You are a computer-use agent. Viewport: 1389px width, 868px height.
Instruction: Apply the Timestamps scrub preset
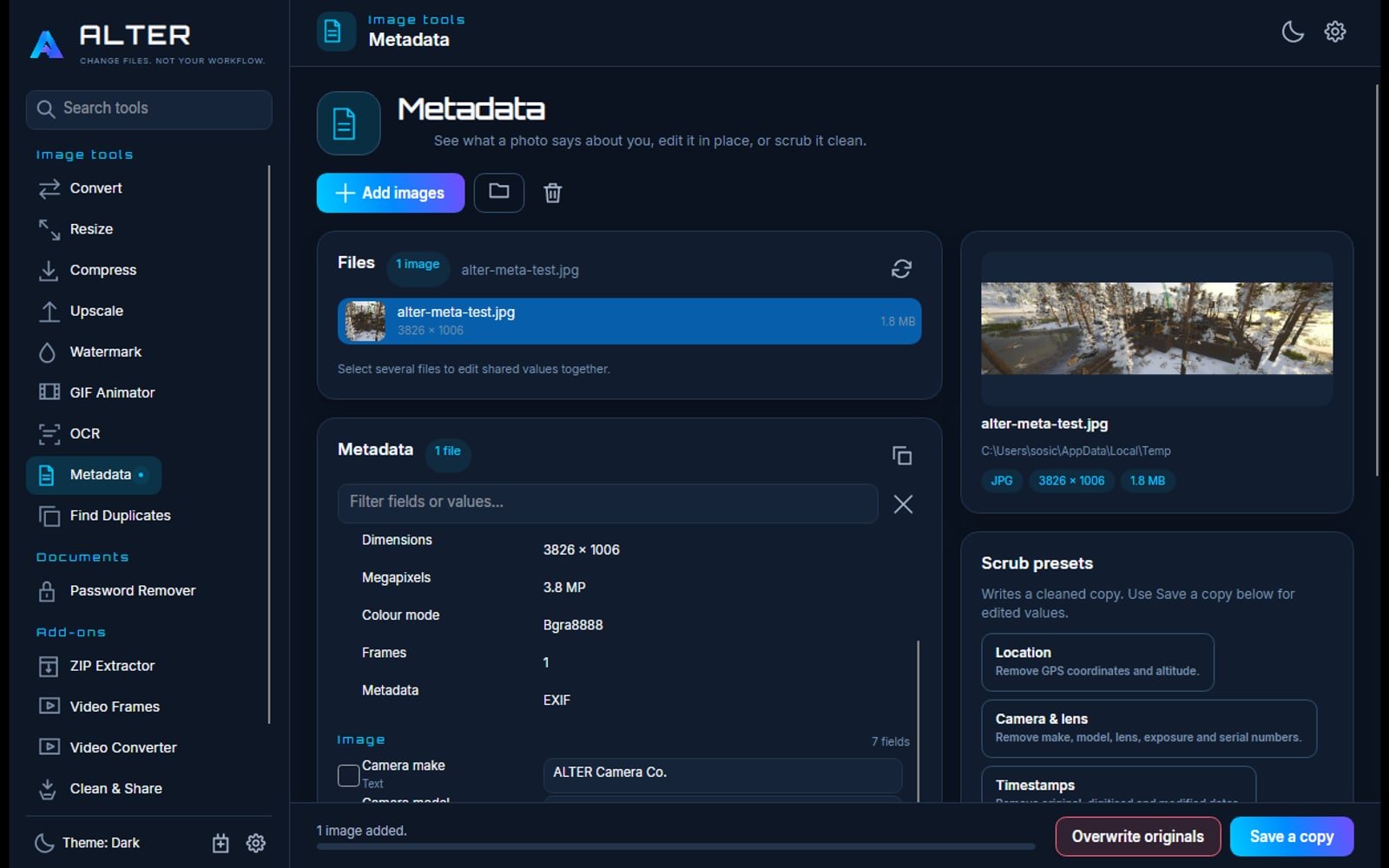1118,785
